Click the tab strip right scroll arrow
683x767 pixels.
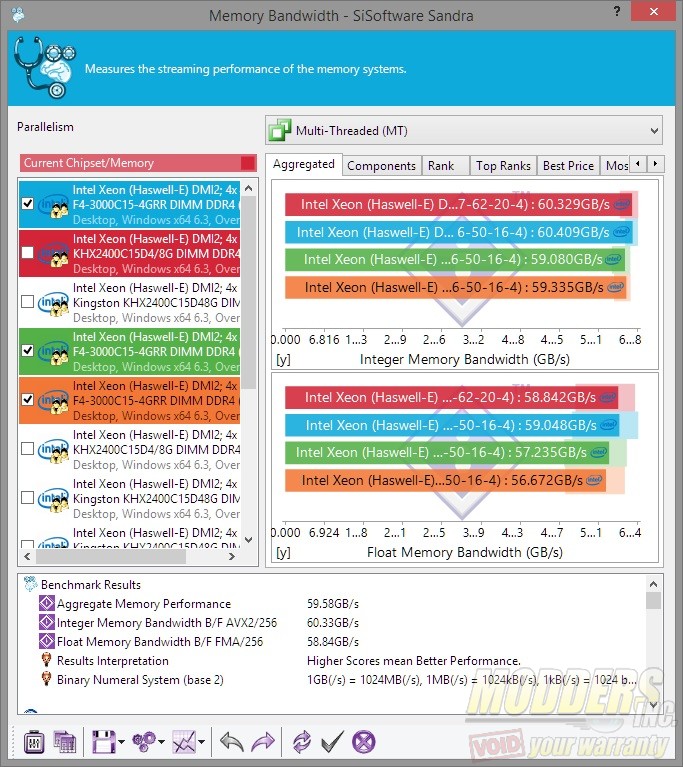[x=655, y=163]
